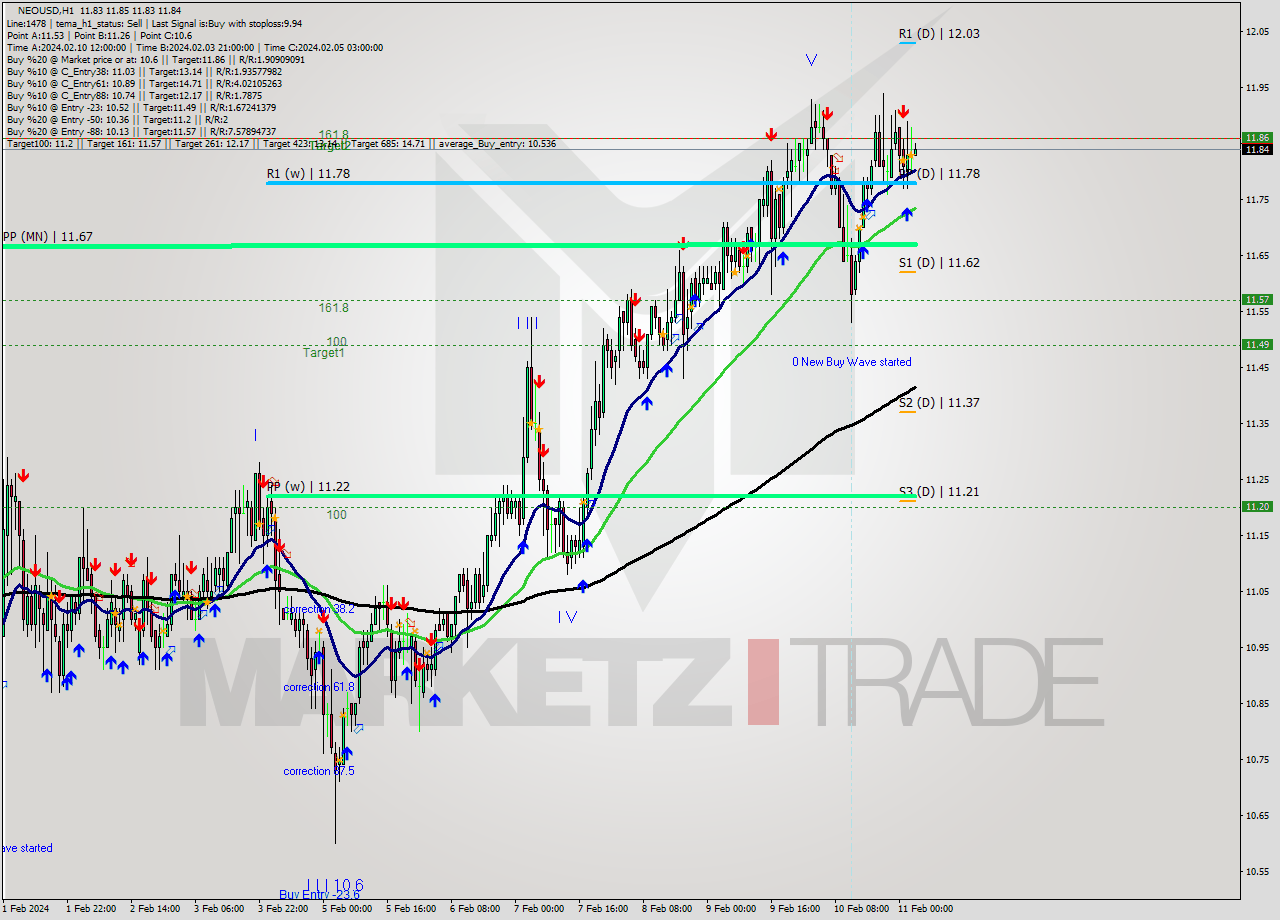Click the '0 New Buy Wave started' annotation
Viewport: 1280px width, 920px height.
pos(852,362)
